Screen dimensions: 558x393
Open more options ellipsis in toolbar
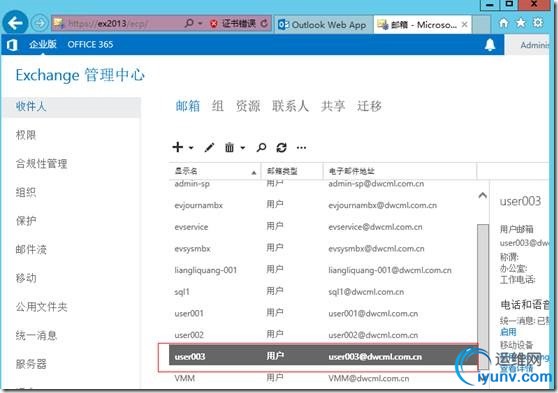[x=301, y=148]
